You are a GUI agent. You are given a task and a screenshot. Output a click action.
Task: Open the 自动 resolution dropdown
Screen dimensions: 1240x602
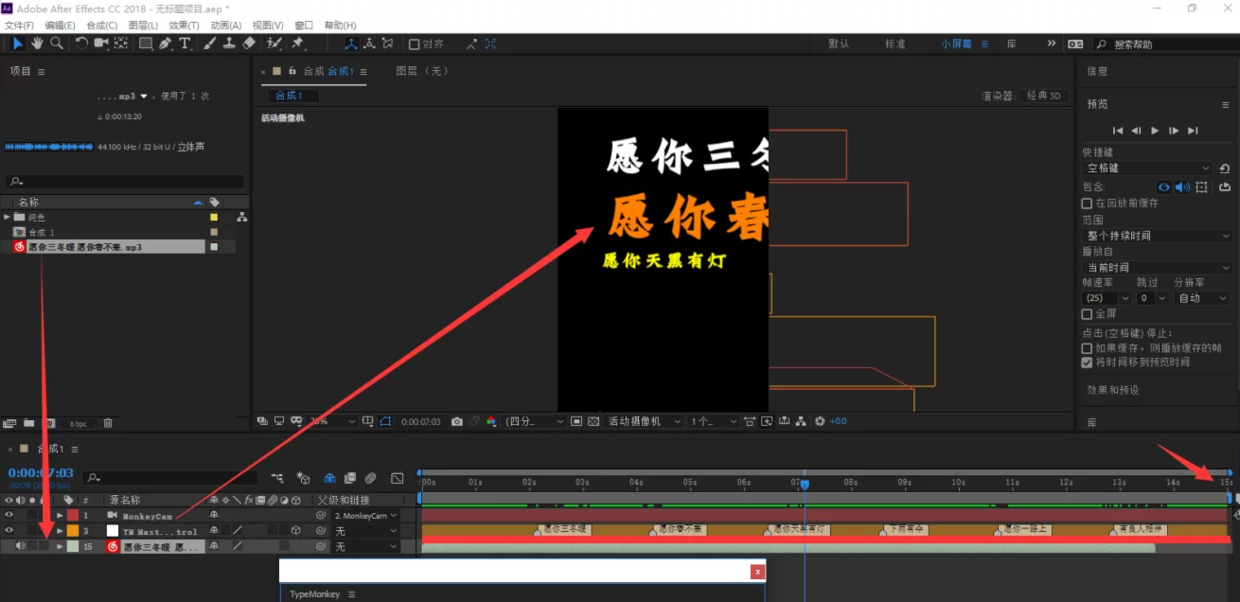1204,298
